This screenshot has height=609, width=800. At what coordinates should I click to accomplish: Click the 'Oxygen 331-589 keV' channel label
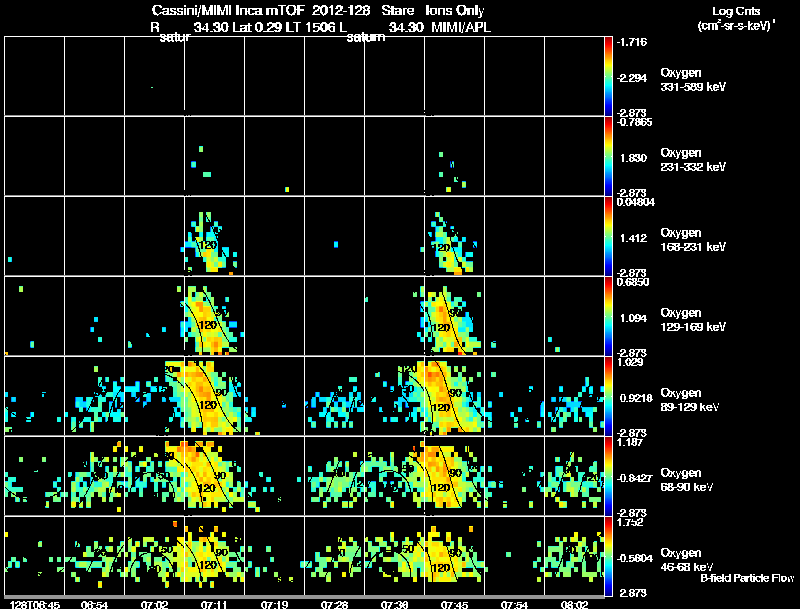click(x=693, y=80)
